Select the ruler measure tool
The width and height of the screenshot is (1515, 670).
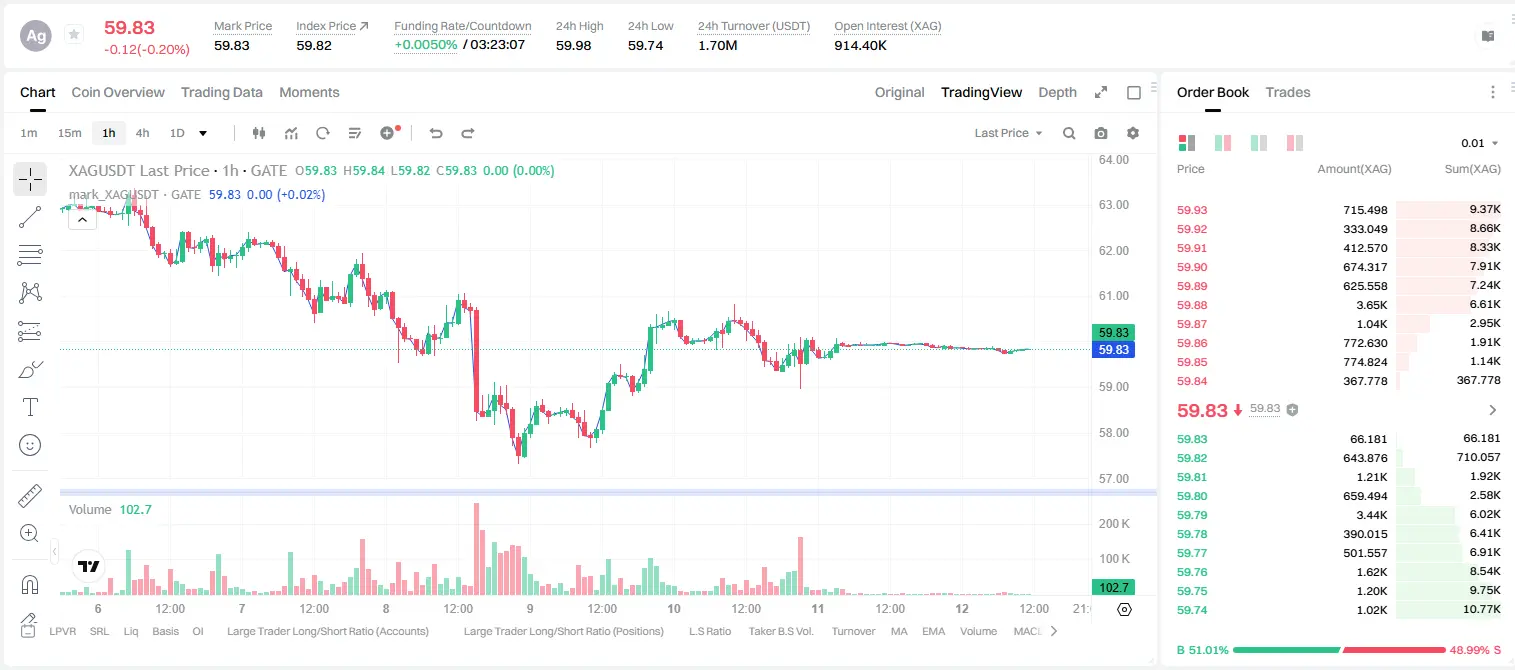(30, 496)
